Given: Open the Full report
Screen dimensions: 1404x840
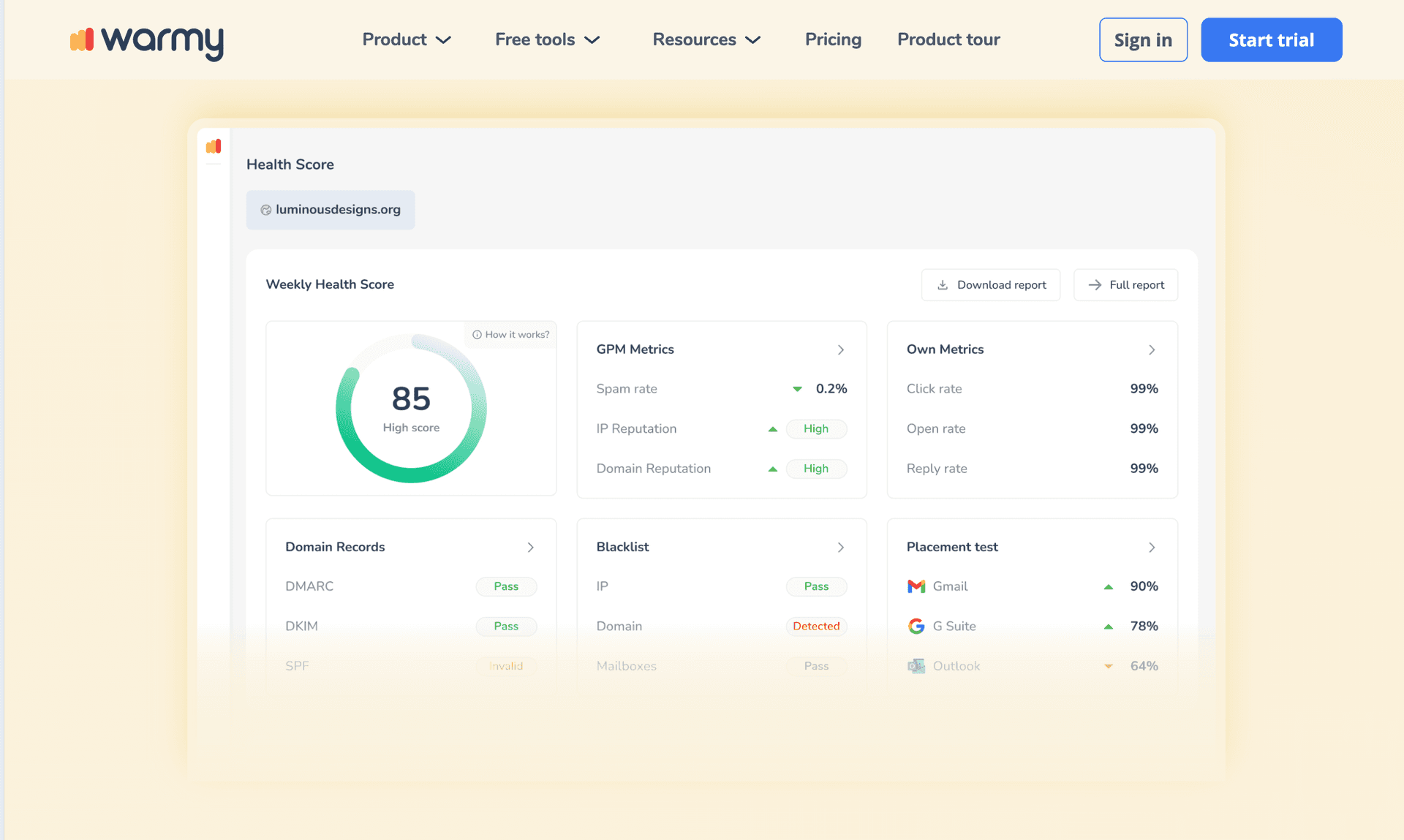Looking at the screenshot, I should coord(1125,285).
